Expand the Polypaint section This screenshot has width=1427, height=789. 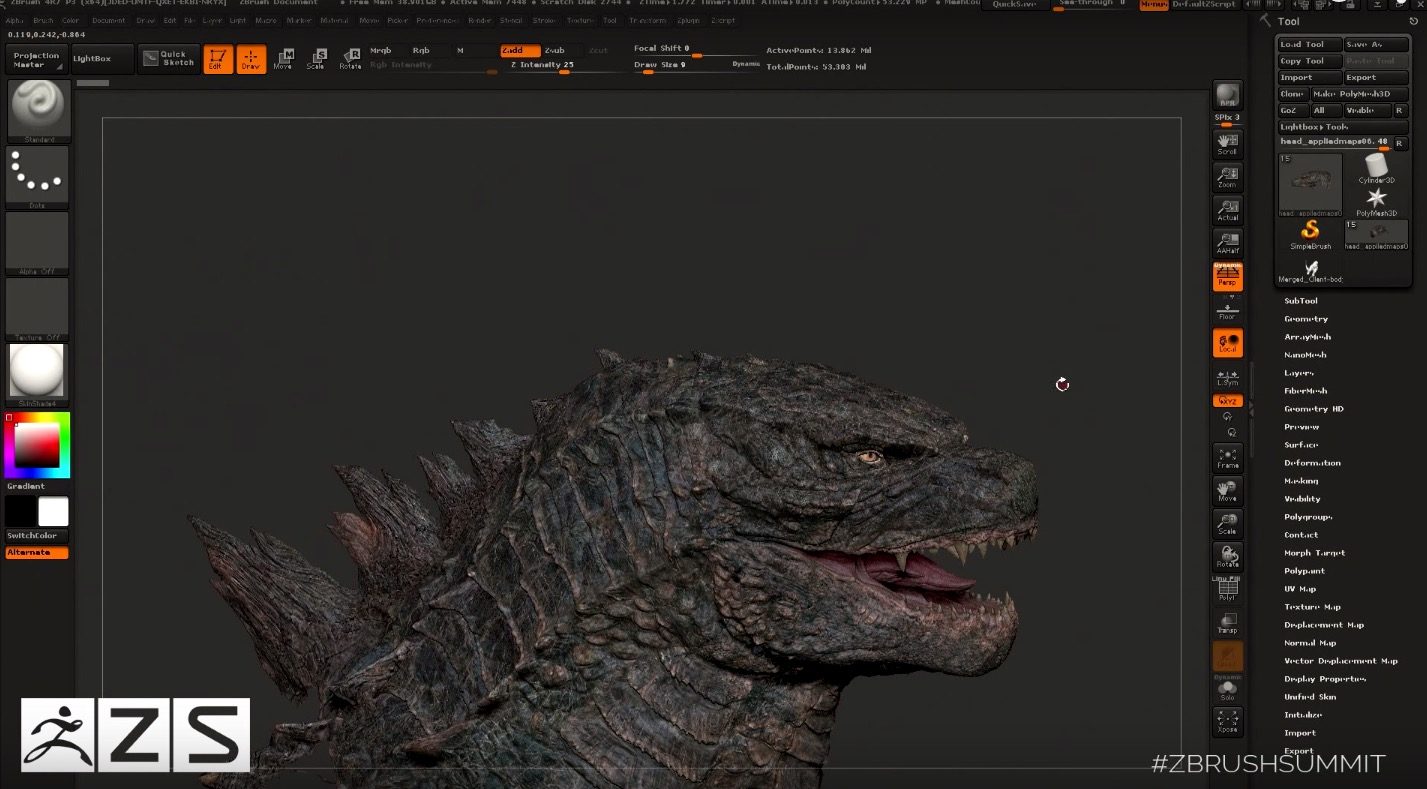point(1304,571)
